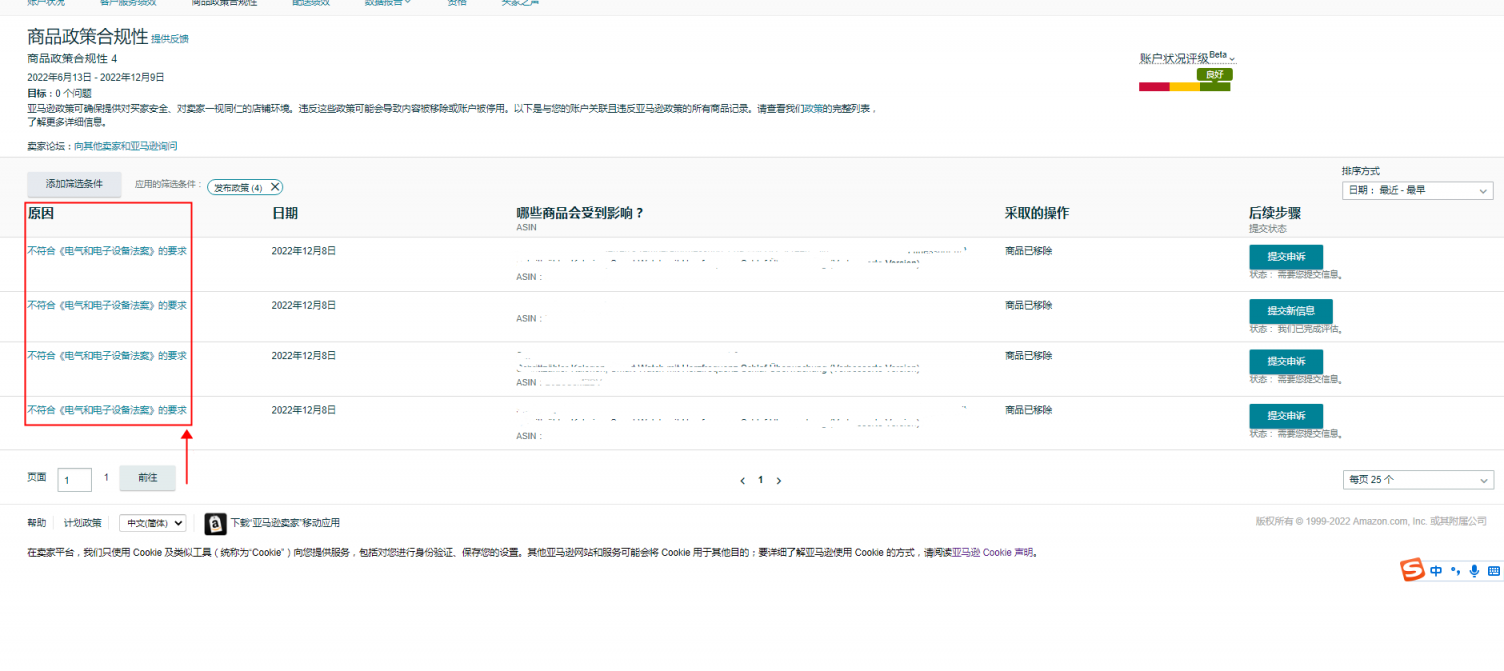
Task: Click the 添加筛选条件 button
Action: pos(74,184)
